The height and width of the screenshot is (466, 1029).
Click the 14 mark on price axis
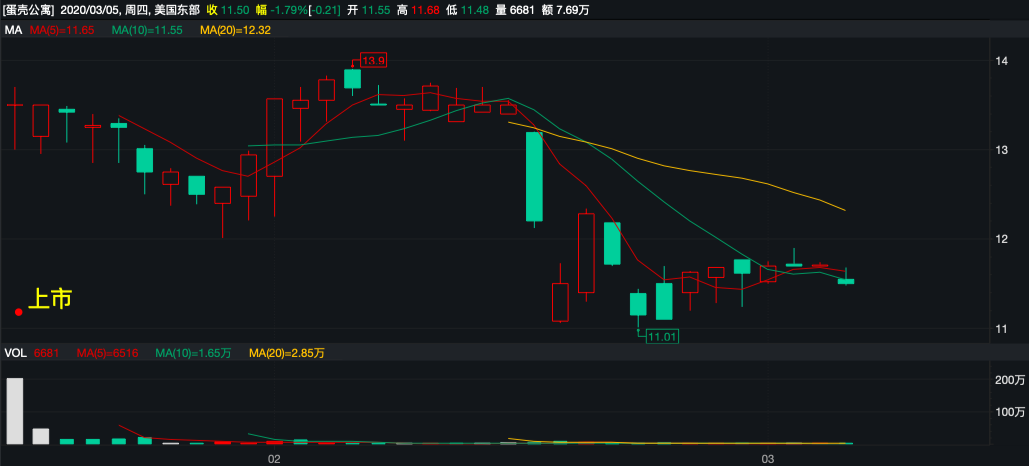(x=1000, y=62)
